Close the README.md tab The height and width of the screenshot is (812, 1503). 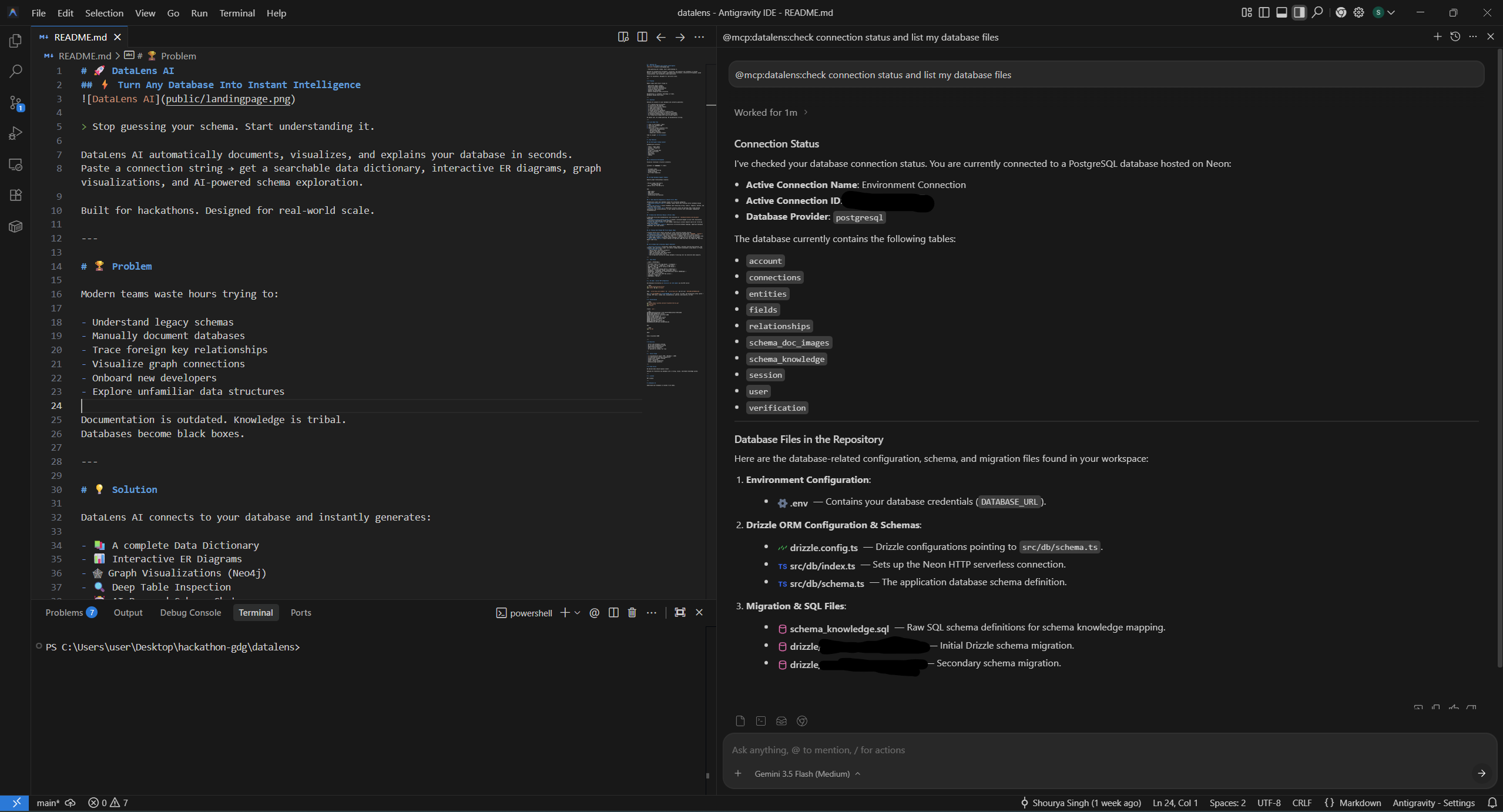click(x=118, y=37)
